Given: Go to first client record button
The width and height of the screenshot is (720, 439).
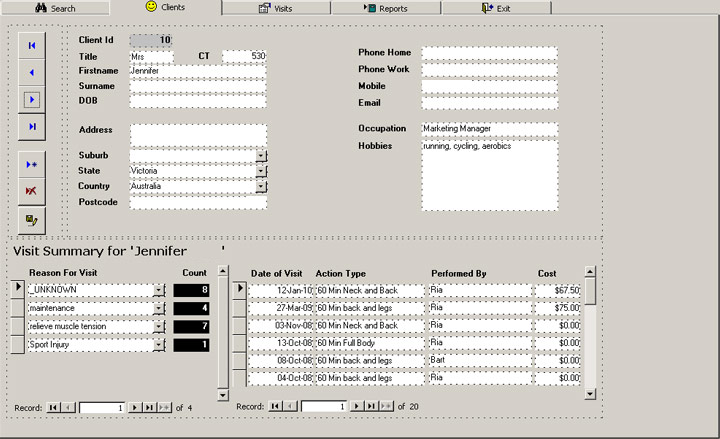Looking at the screenshot, I should tap(32, 45).
